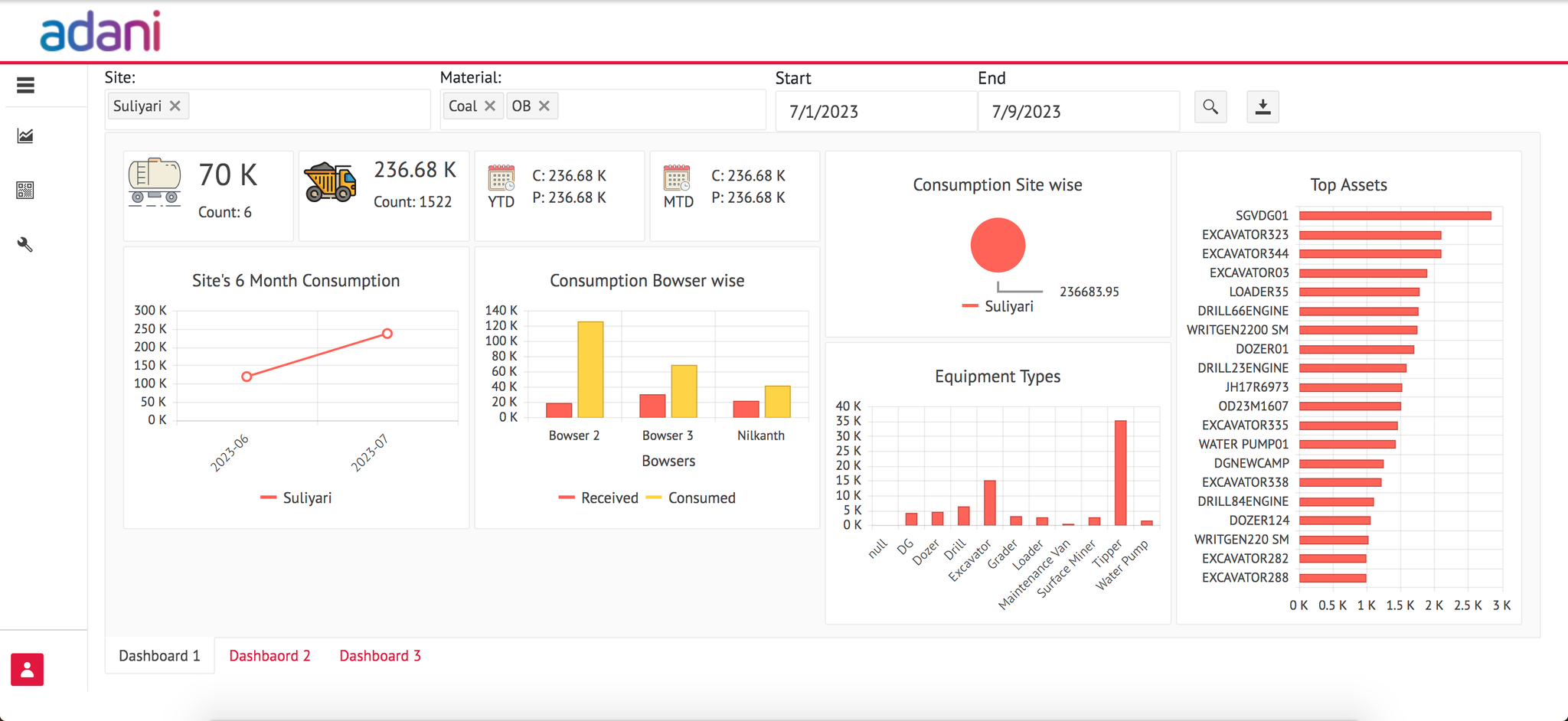Click the Tipper bar in Equipment Types
The image size is (1568, 721).
1121,473
